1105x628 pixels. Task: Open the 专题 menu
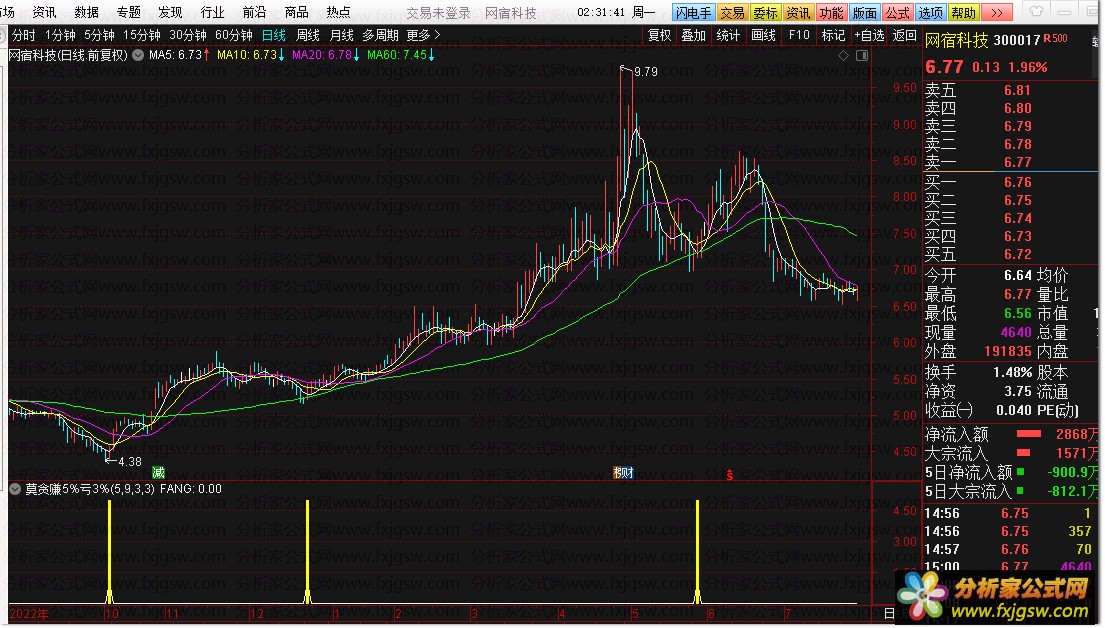(x=129, y=12)
